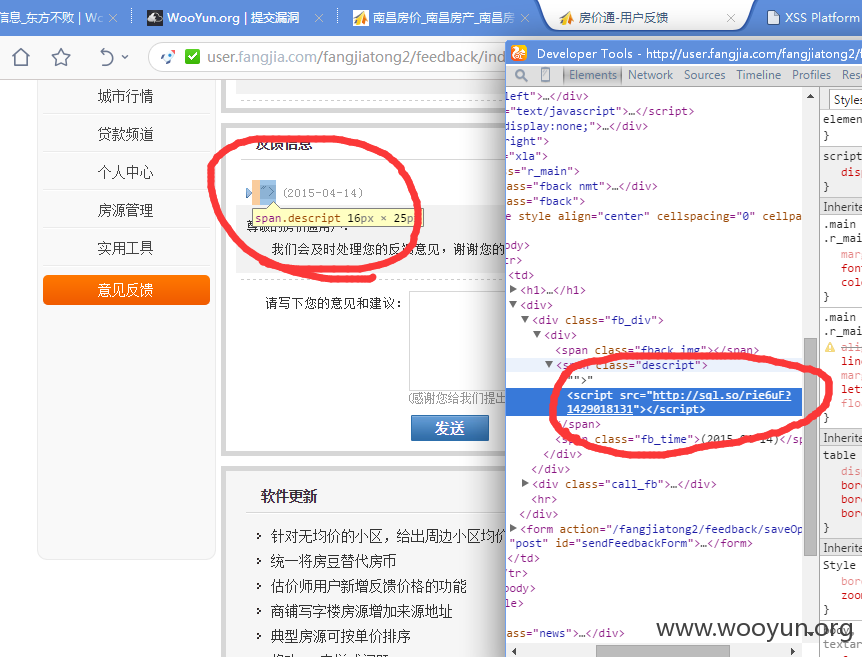Close 南昌房价 browser tab
The image size is (862, 657).
coord(525,18)
